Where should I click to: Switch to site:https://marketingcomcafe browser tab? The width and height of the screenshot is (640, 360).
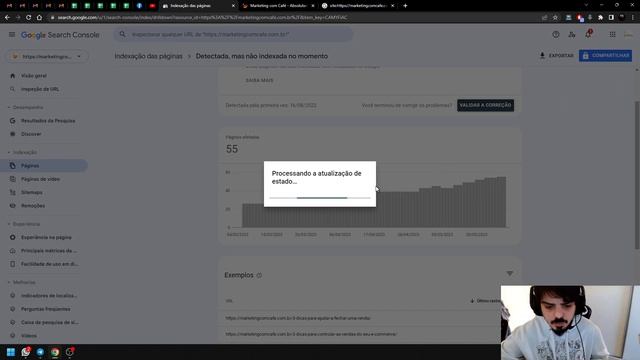pyautogui.click(x=358, y=6)
